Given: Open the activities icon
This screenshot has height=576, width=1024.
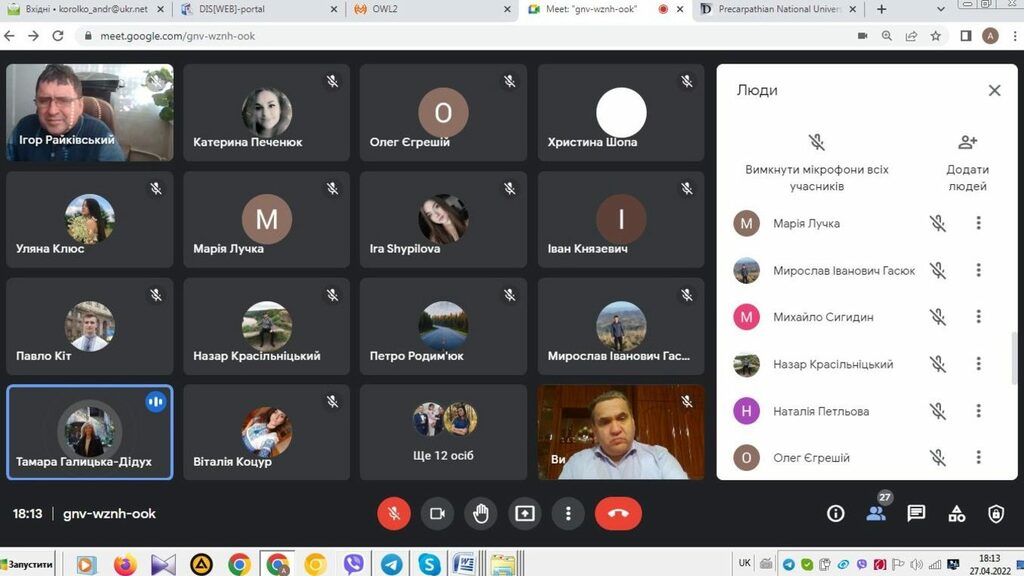Looking at the screenshot, I should pos(957,513).
